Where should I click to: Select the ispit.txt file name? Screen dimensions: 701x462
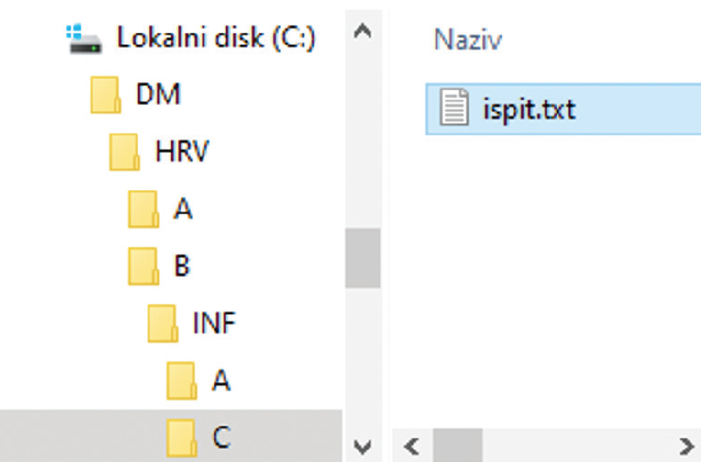530,108
